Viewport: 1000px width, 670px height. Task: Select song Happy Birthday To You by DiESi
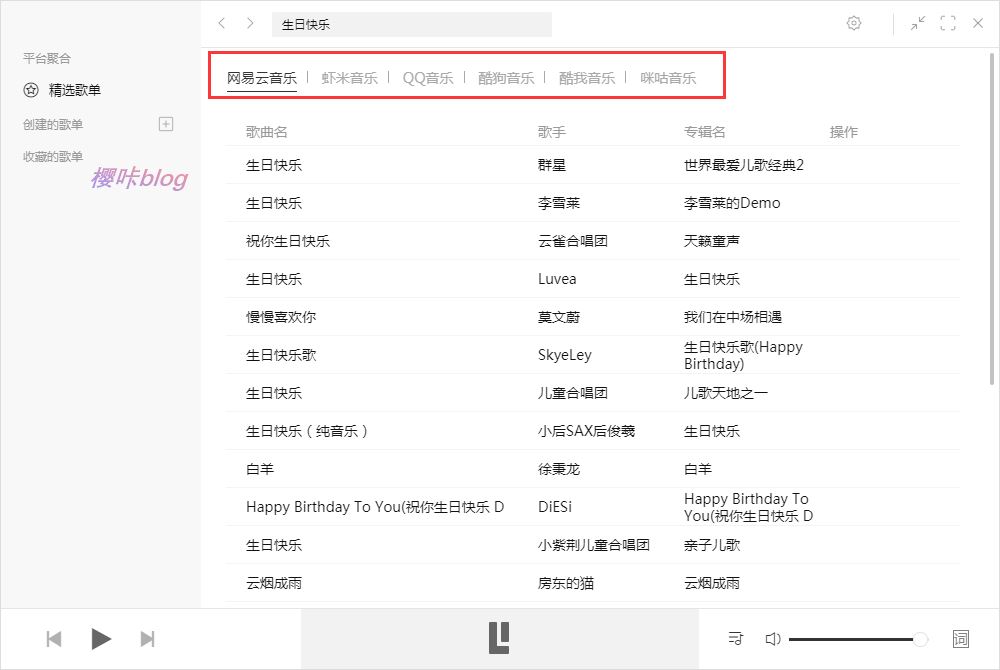pyautogui.click(x=375, y=507)
